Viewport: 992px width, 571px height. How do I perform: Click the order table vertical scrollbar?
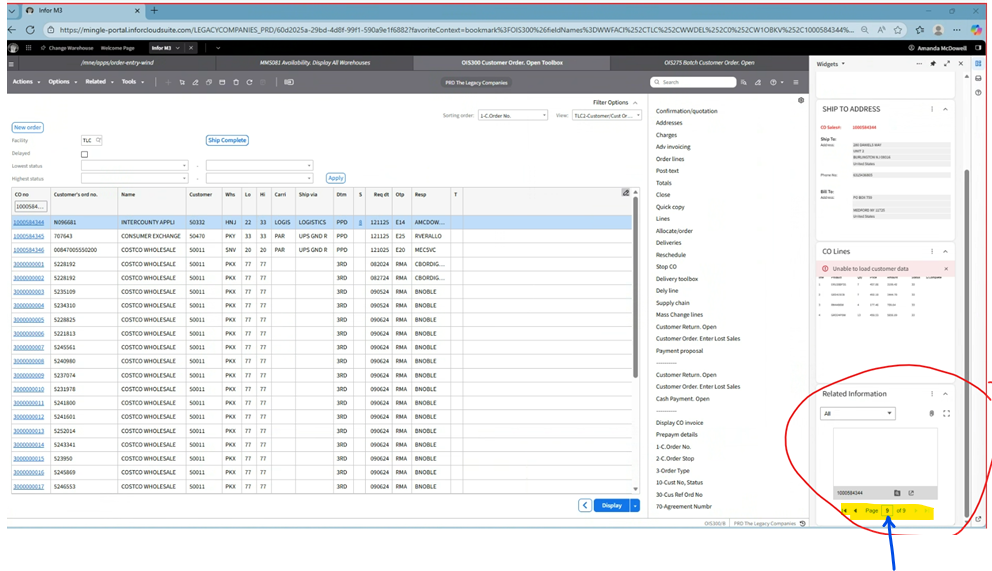[635, 287]
